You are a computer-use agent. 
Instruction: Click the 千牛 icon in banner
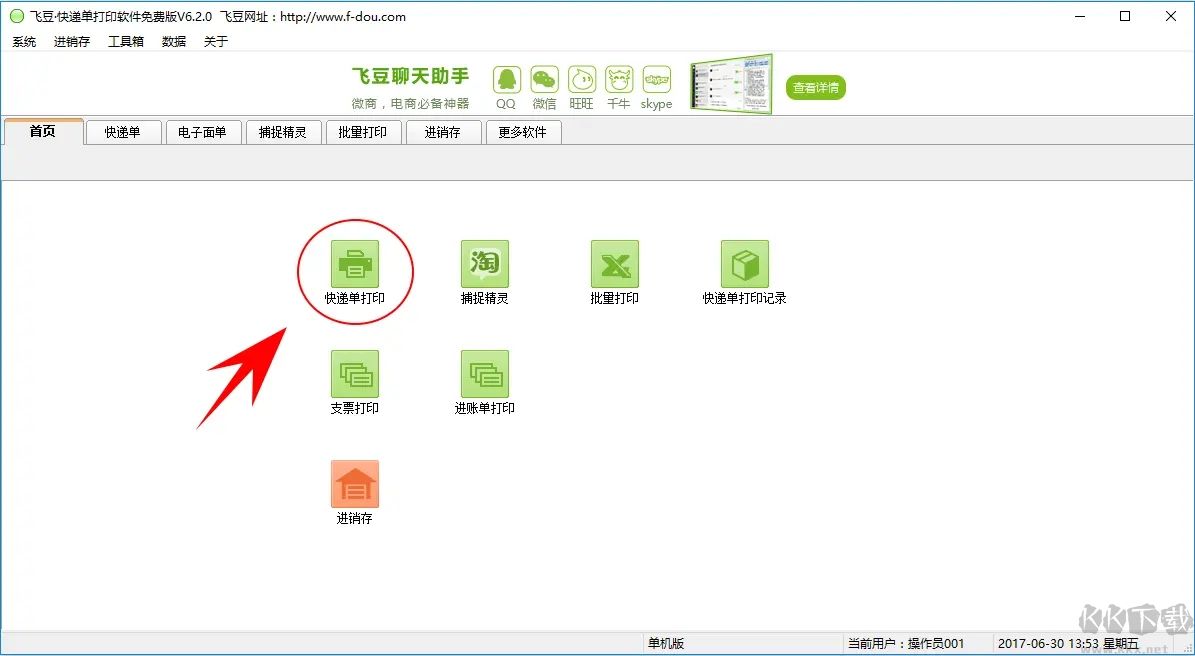[619, 79]
